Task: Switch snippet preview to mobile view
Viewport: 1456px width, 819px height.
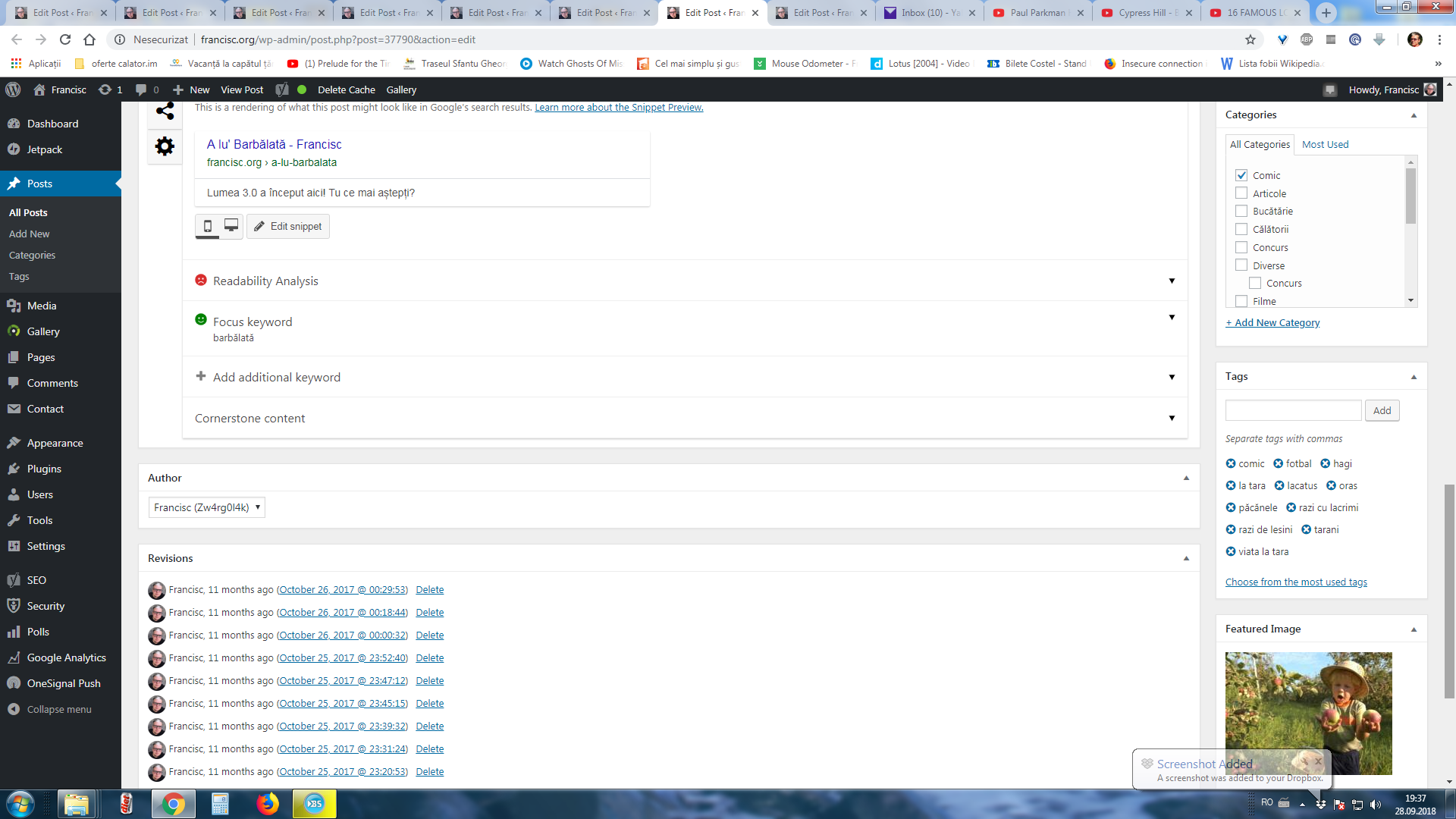Action: click(x=207, y=226)
